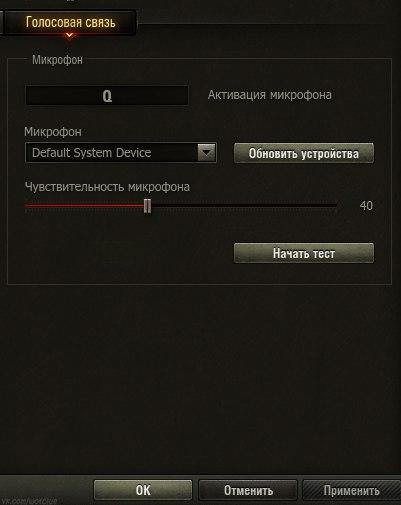Screen dimensions: 401x505
Task: Open the Голосовая связь tab
Action: [70, 22]
